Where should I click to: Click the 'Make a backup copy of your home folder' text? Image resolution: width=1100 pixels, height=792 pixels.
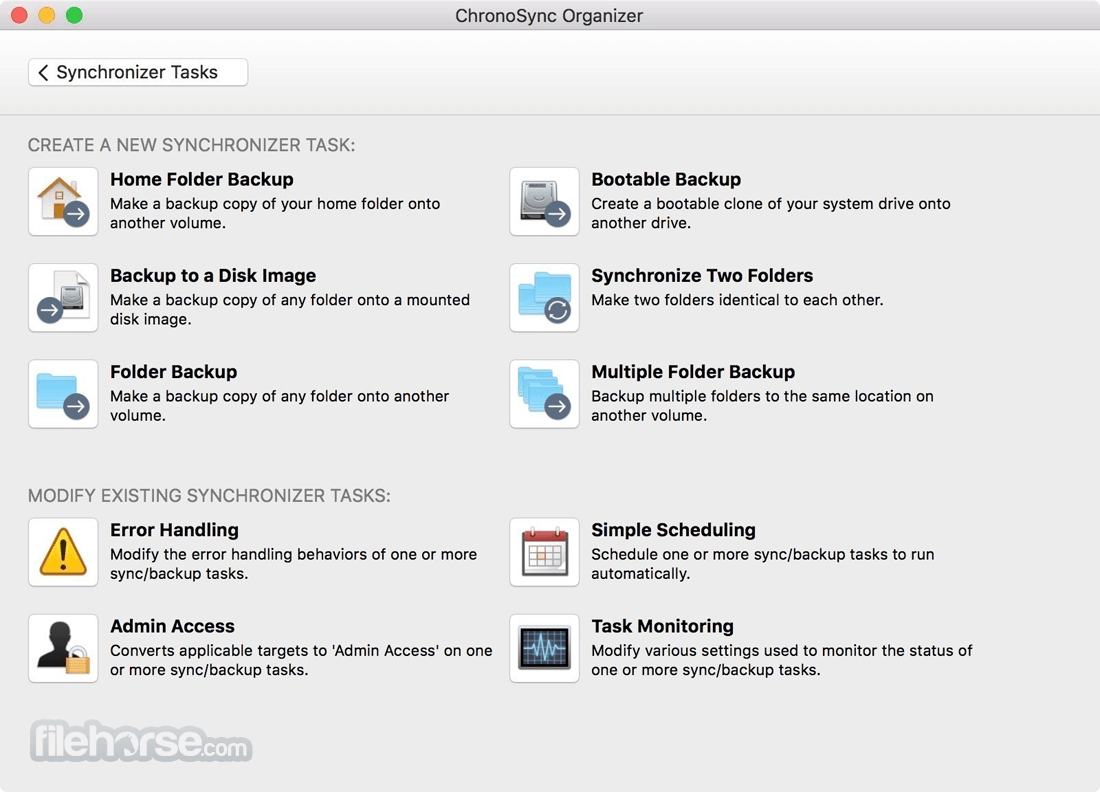[275, 213]
